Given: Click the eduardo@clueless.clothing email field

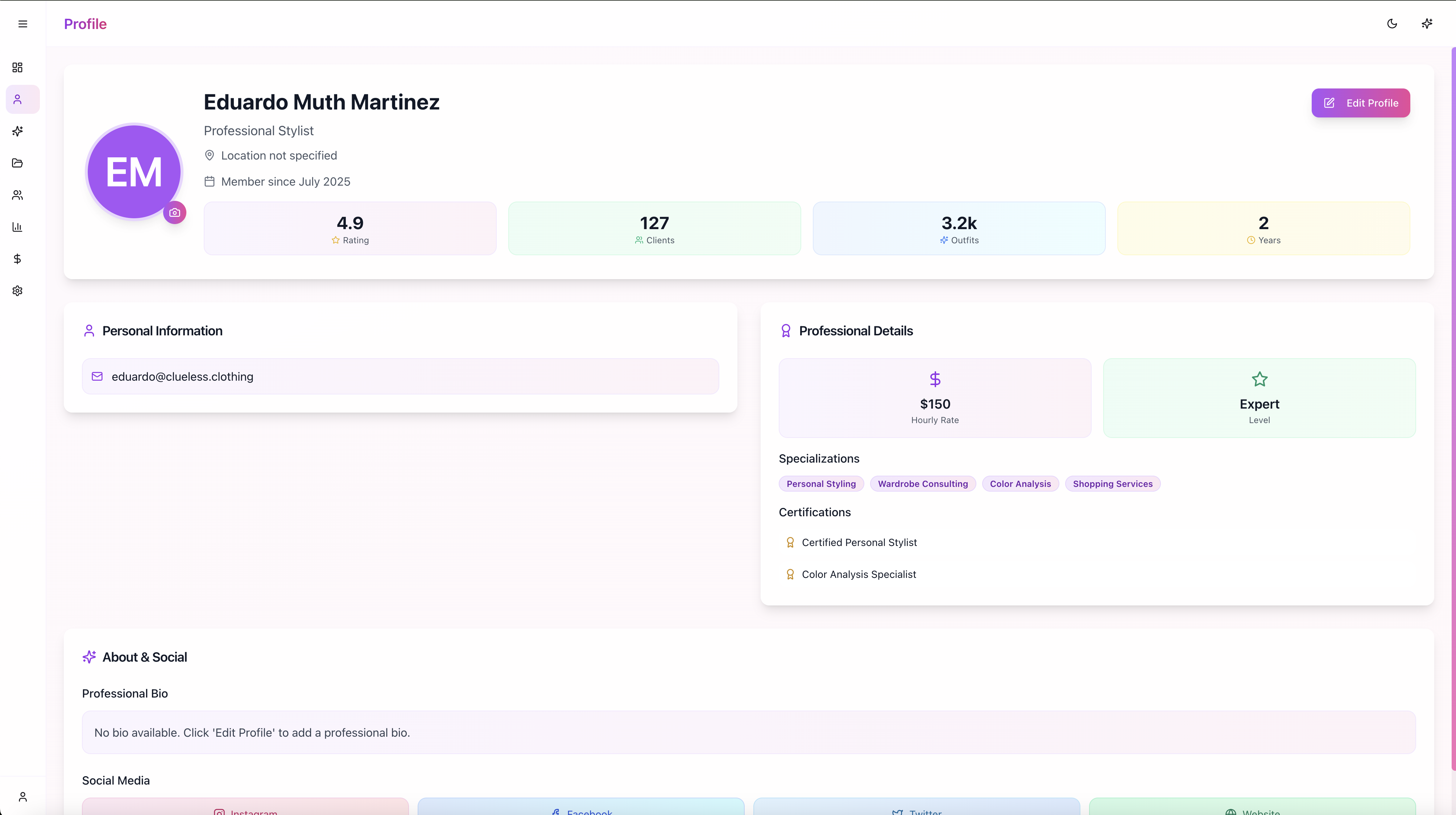Looking at the screenshot, I should [x=400, y=376].
